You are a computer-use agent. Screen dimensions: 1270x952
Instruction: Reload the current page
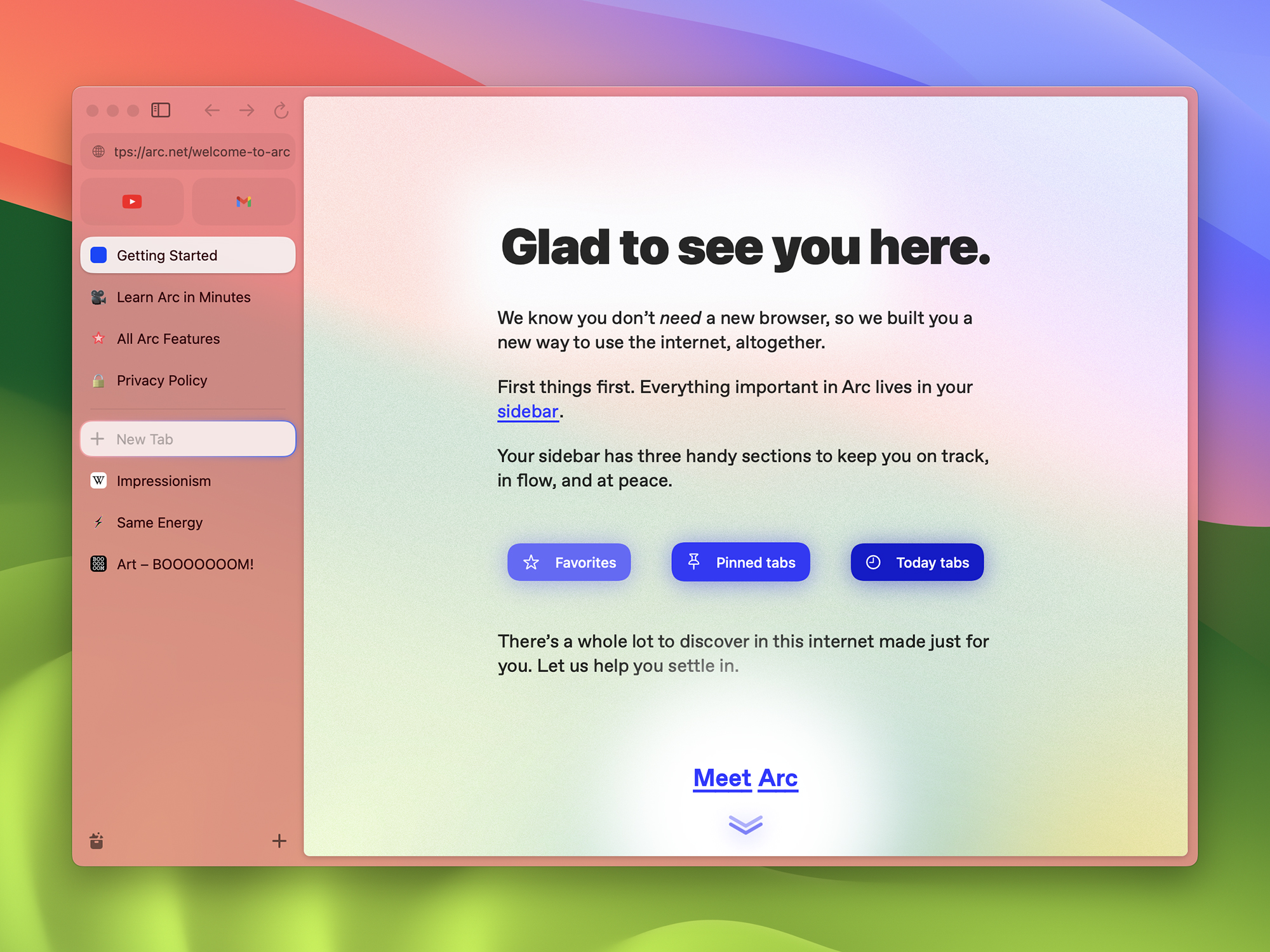point(280,110)
